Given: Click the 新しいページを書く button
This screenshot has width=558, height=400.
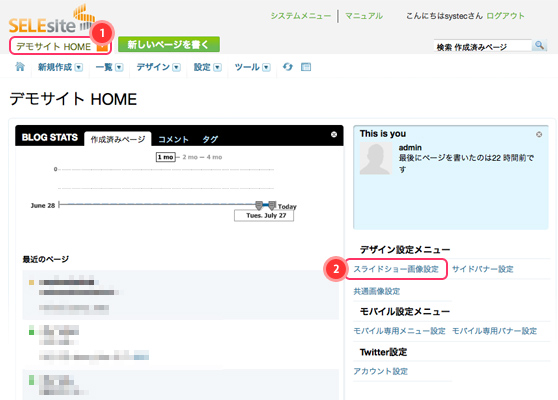Looking at the screenshot, I should tap(169, 44).
